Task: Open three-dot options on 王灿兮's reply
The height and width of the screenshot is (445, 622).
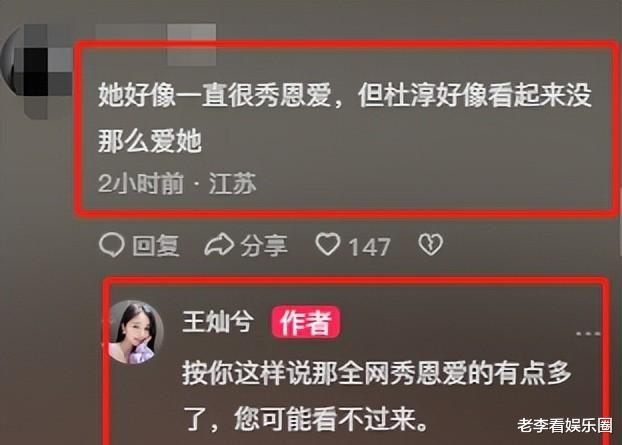Action: point(588,334)
